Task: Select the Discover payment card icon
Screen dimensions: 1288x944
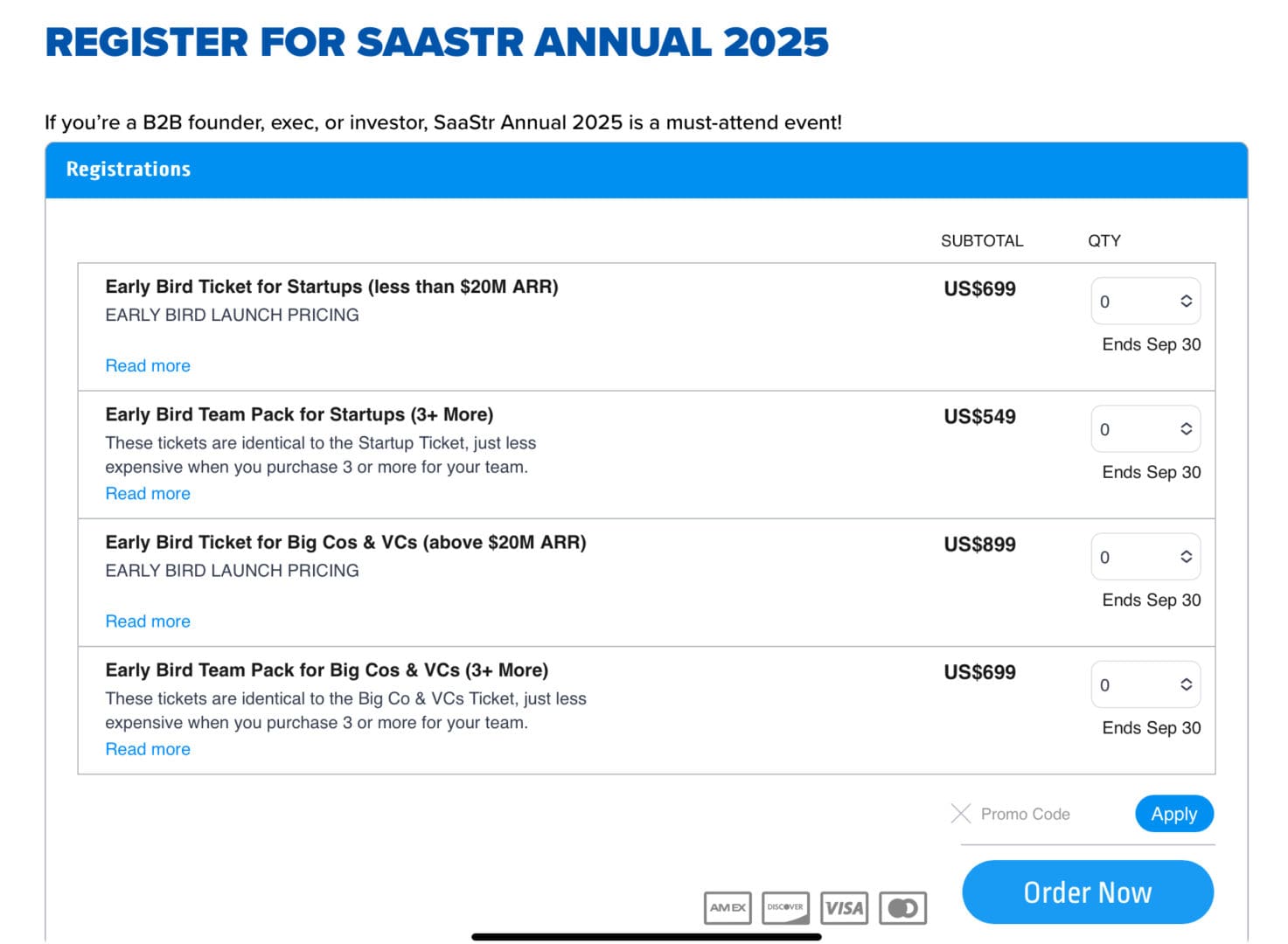Action: tap(785, 908)
